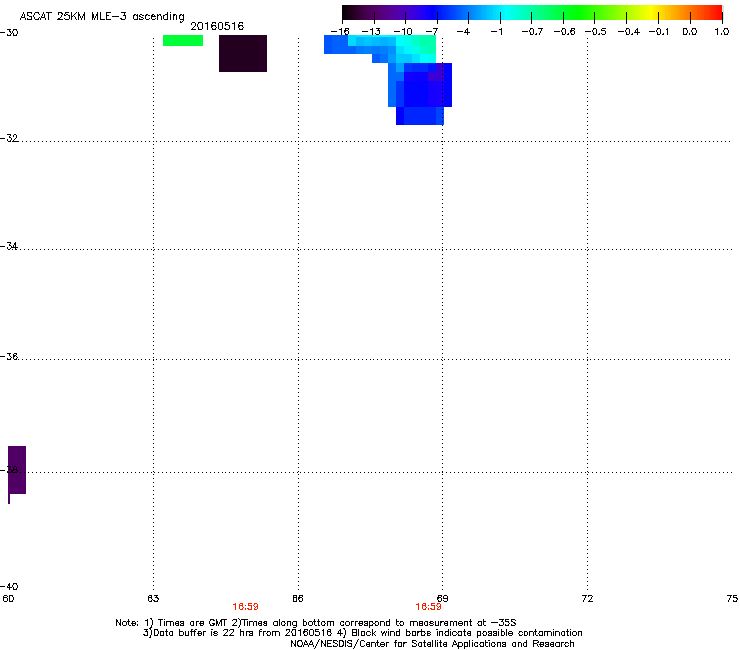Screen dimensions: 740x650
Task: Click the 66 longitude axis label
Action: pyautogui.click(x=297, y=599)
